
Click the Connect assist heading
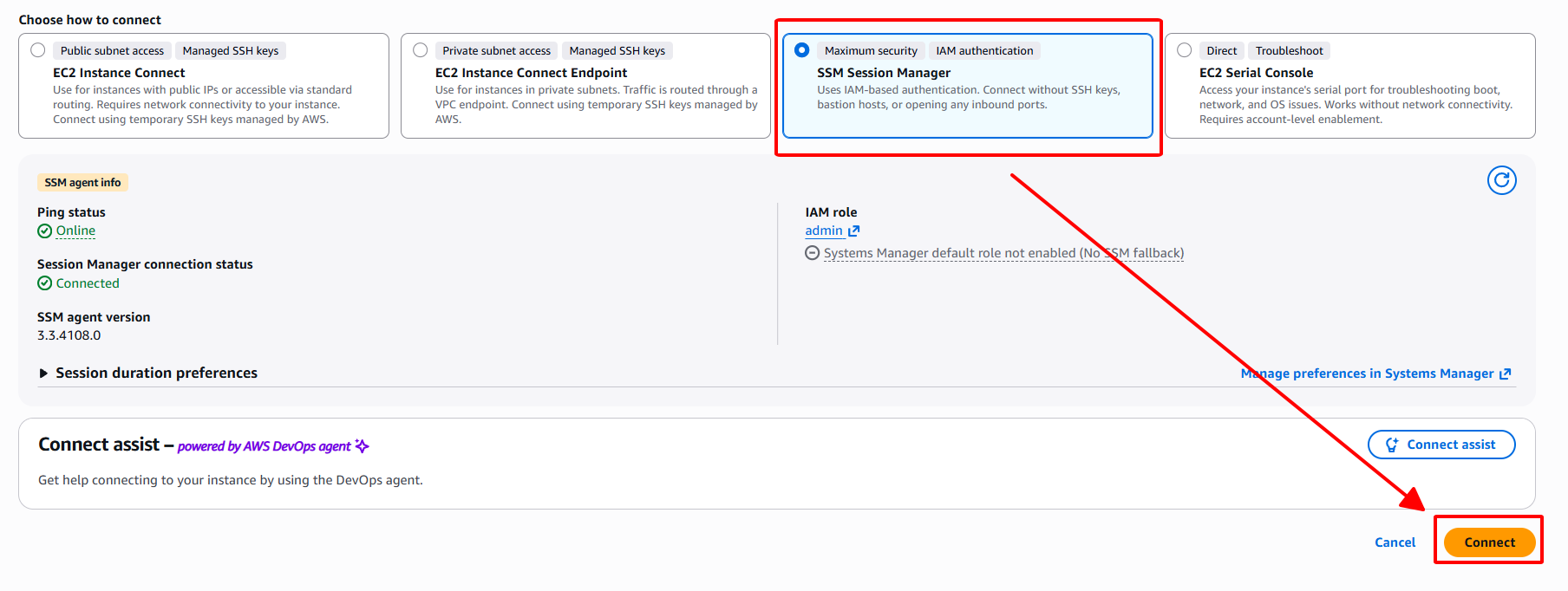coord(99,445)
